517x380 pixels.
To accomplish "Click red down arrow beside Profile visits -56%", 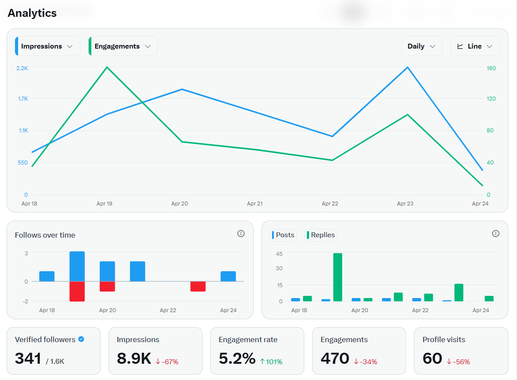I will (x=449, y=361).
